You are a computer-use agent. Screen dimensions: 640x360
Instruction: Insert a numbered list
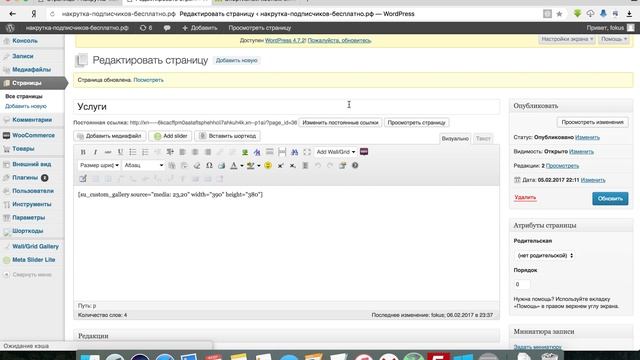(145, 152)
